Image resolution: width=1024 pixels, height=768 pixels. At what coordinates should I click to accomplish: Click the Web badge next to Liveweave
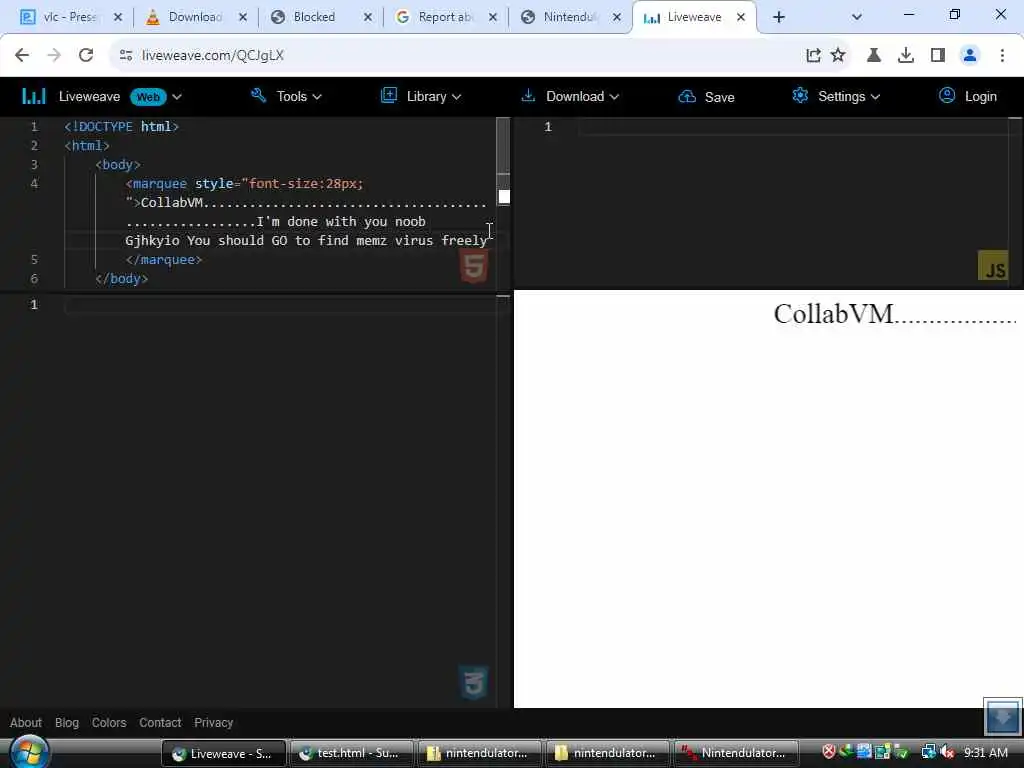pos(148,97)
